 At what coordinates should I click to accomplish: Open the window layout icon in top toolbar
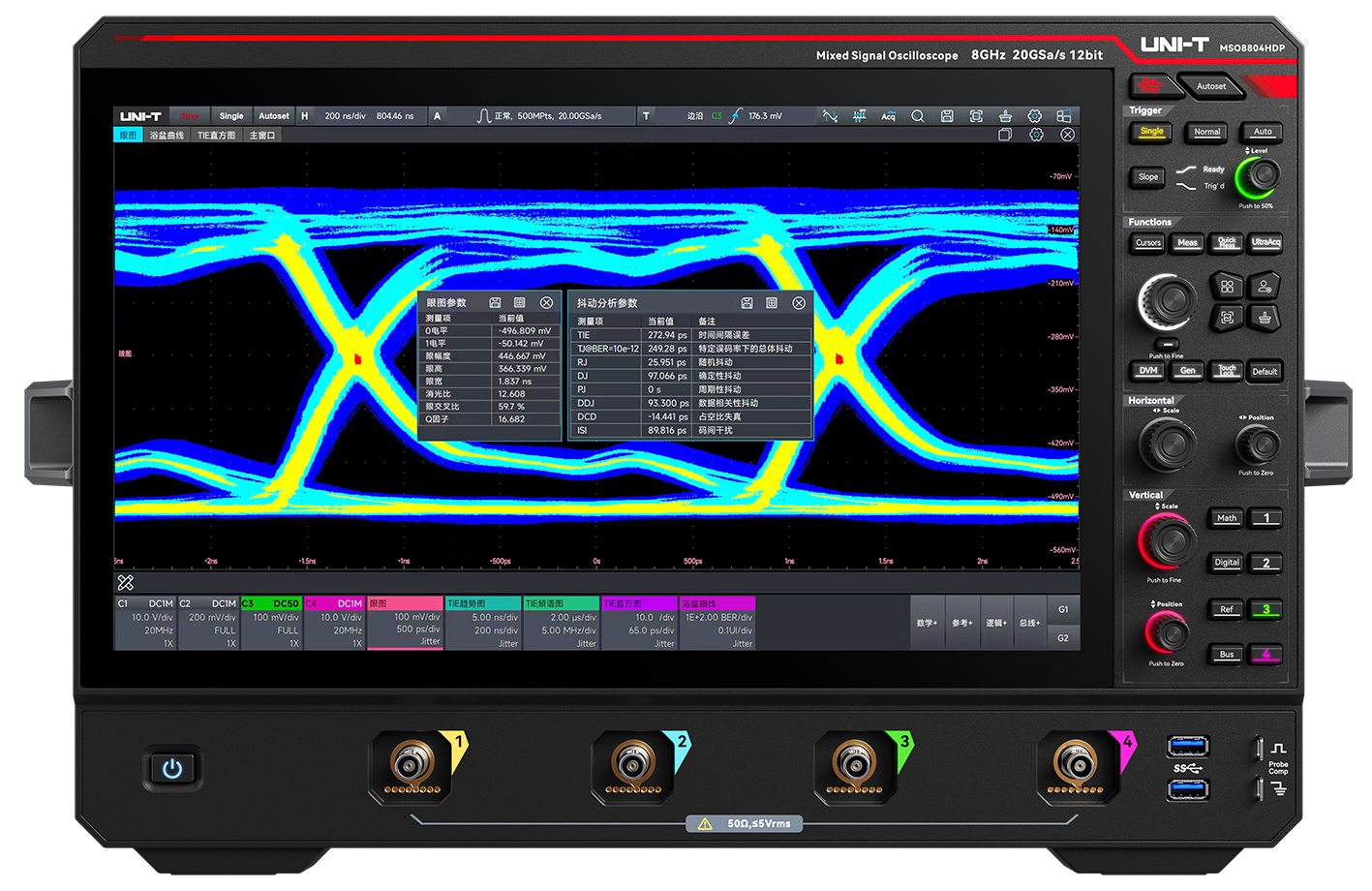click(1063, 116)
